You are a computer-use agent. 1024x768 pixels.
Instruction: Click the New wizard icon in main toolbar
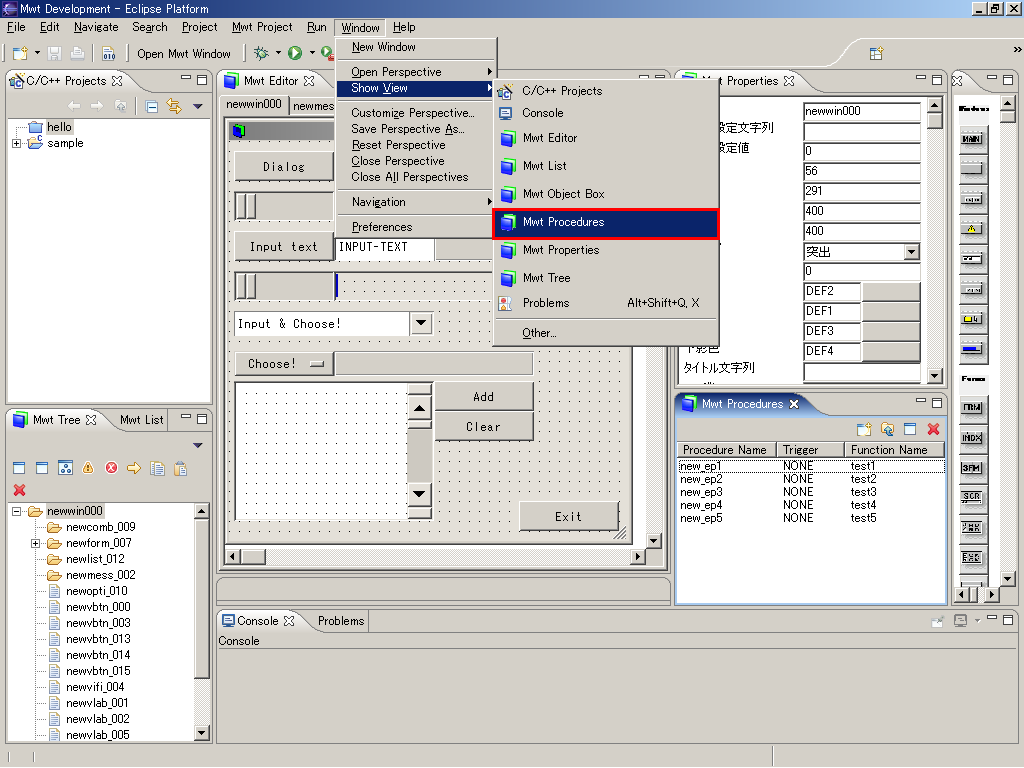pyautogui.click(x=20, y=54)
